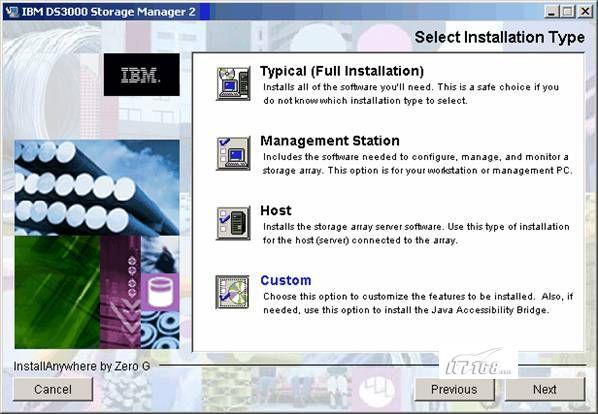Select the Typical full installation computer icon
Image resolution: width=598 pixels, height=414 pixels.
(x=233, y=83)
